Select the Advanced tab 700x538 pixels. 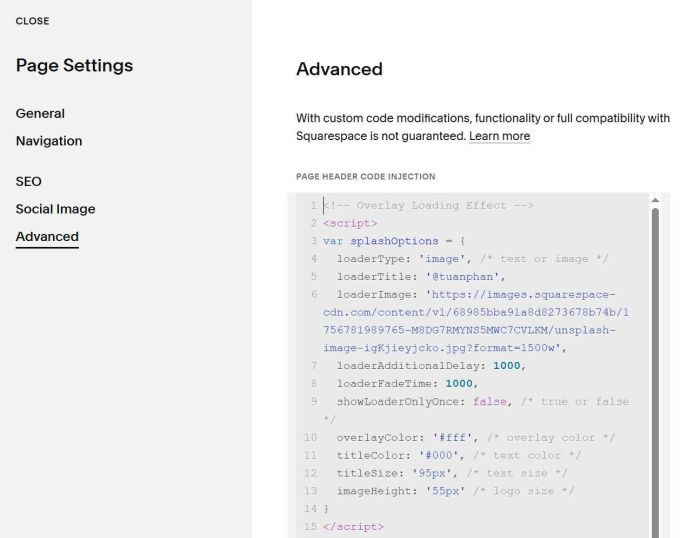coord(47,237)
